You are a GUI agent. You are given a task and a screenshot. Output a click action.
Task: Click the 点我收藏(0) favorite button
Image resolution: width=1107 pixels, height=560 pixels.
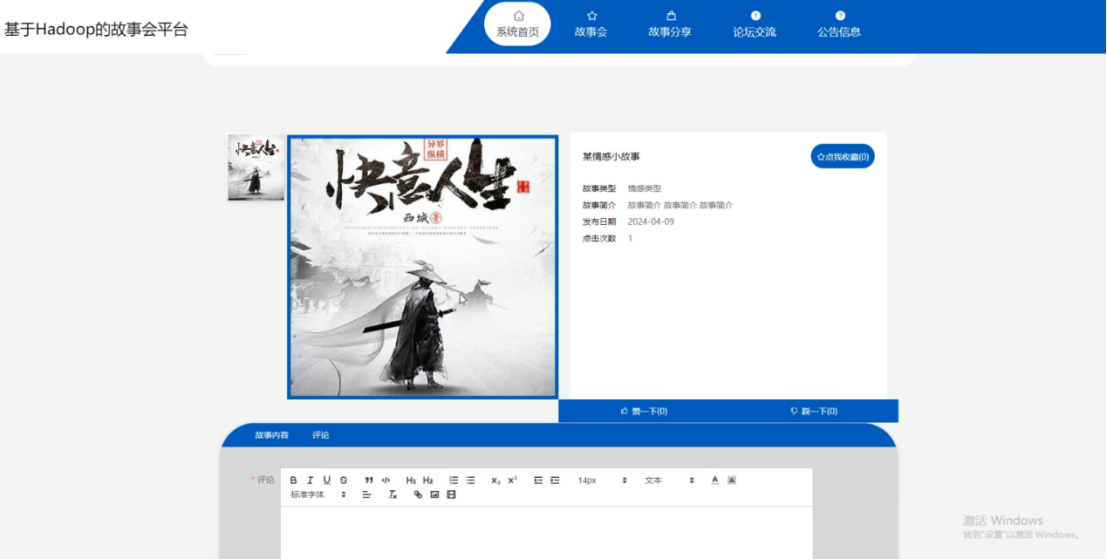pyautogui.click(x=842, y=156)
